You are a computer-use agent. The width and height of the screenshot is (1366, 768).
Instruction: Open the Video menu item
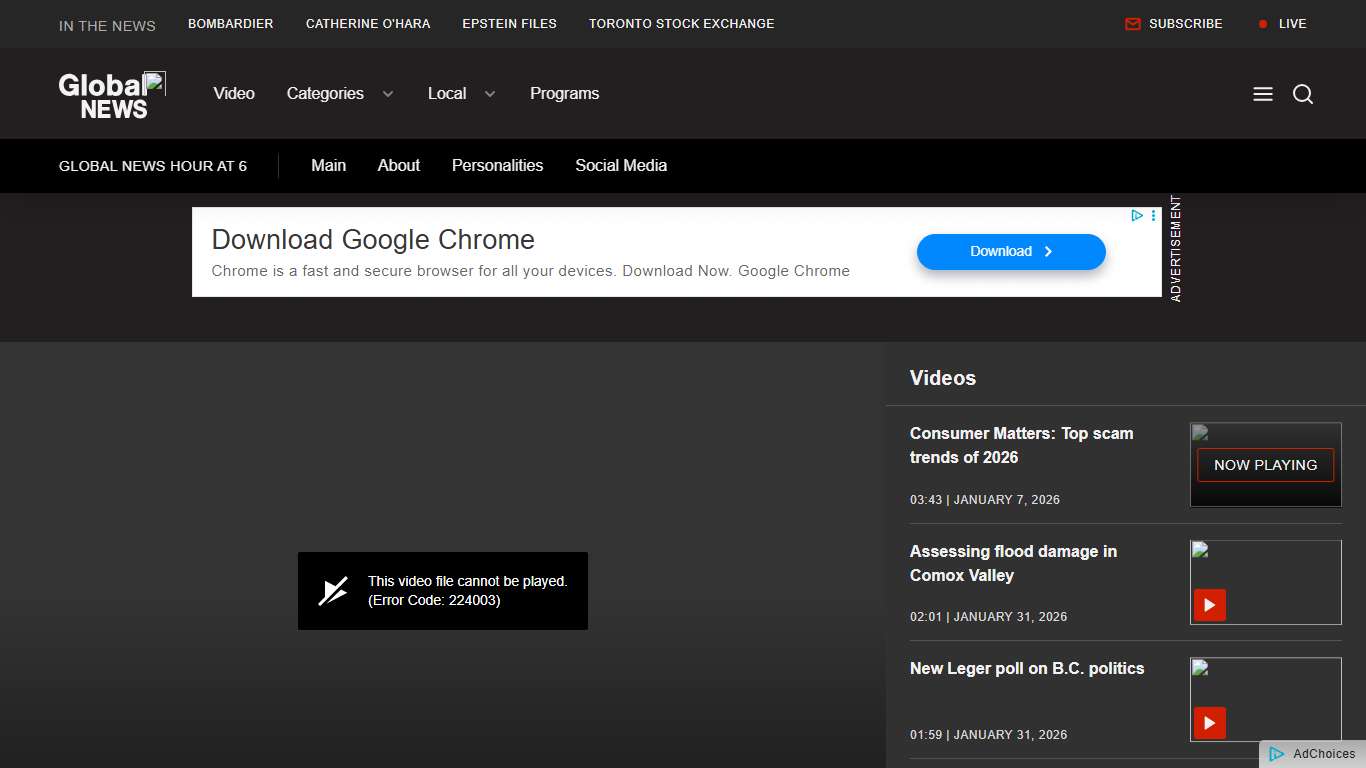tap(234, 94)
